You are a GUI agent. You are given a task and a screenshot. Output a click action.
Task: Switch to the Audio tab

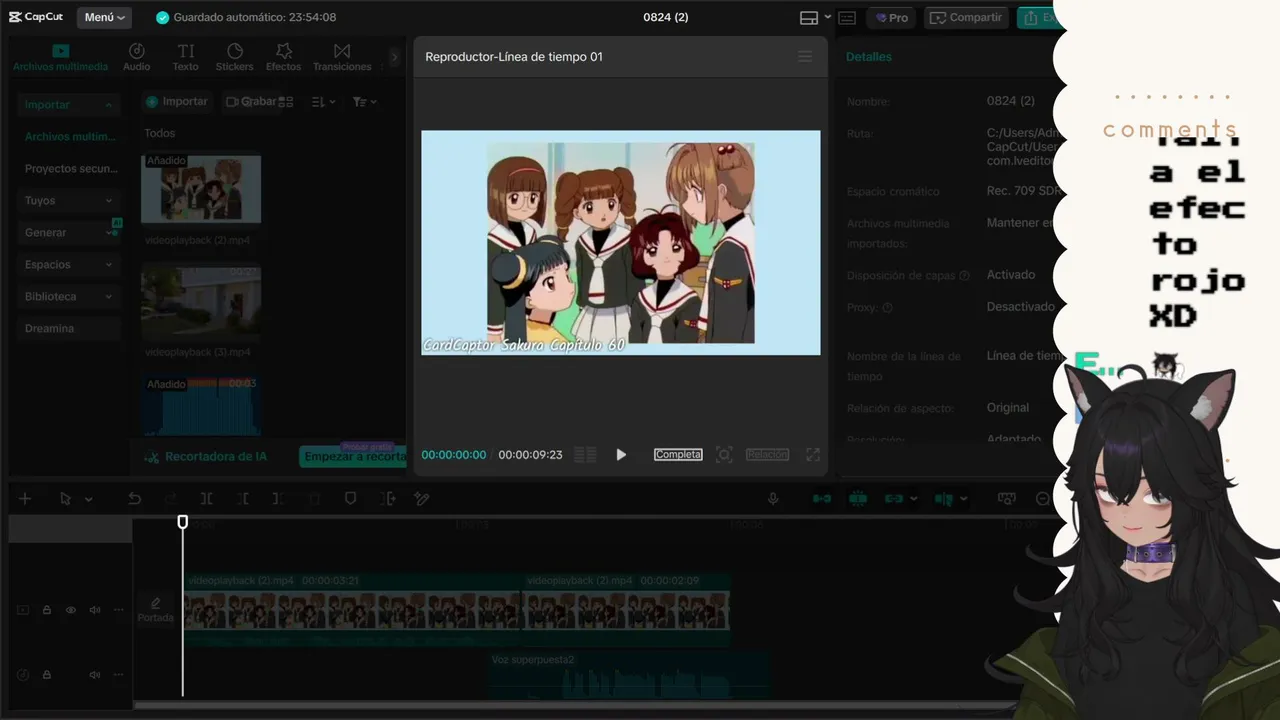point(137,57)
